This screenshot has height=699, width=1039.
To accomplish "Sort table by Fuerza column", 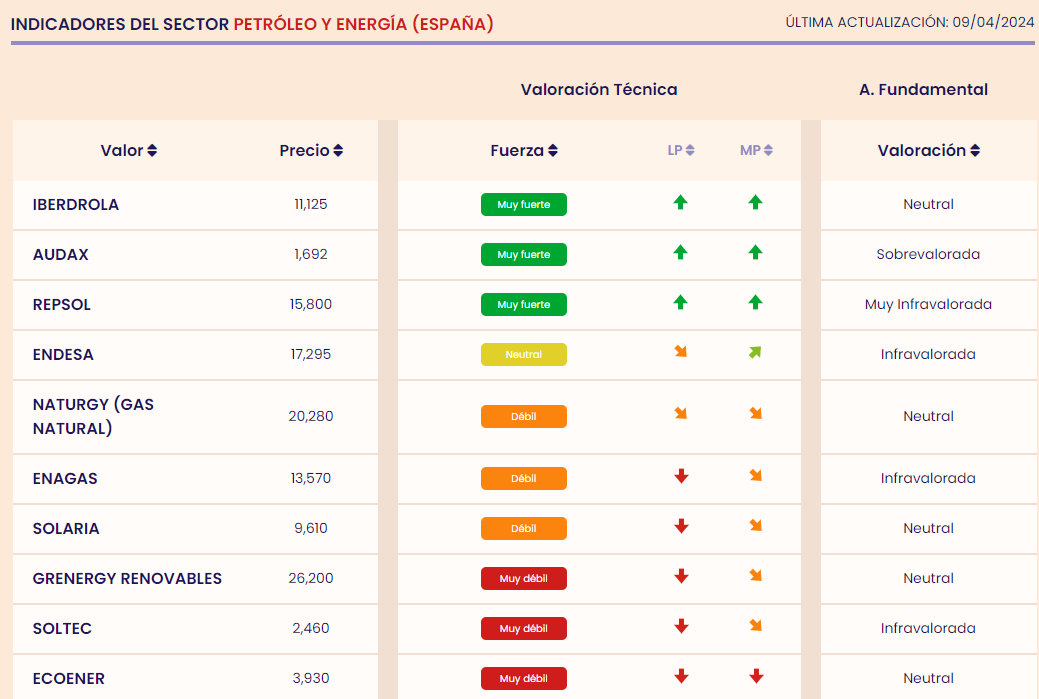I will click(524, 151).
